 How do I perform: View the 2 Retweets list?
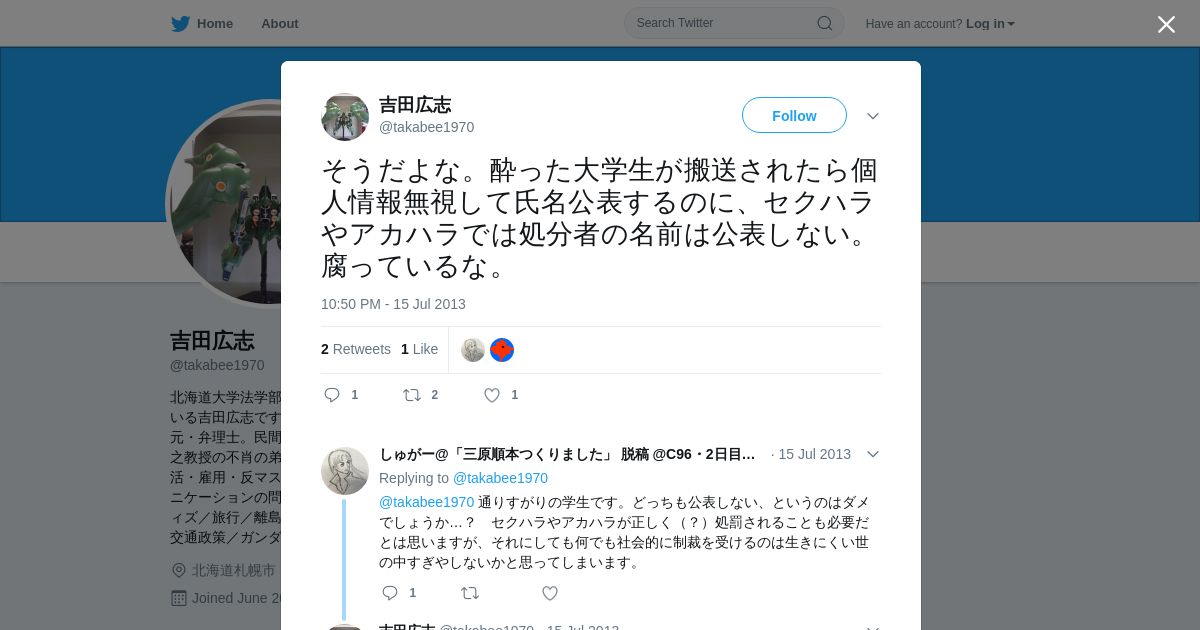pyautogui.click(x=356, y=349)
